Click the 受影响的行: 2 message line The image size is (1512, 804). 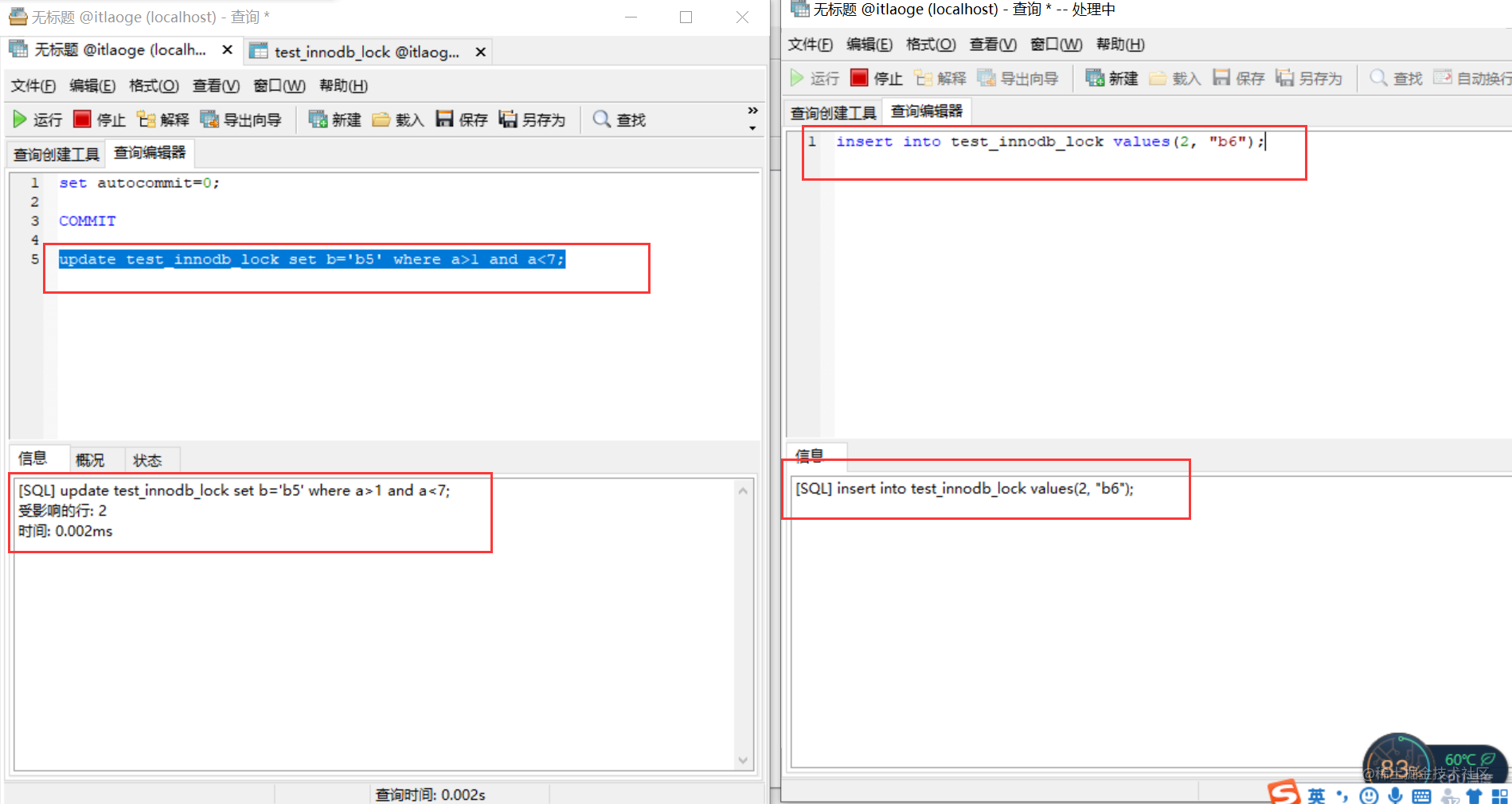[x=62, y=511]
